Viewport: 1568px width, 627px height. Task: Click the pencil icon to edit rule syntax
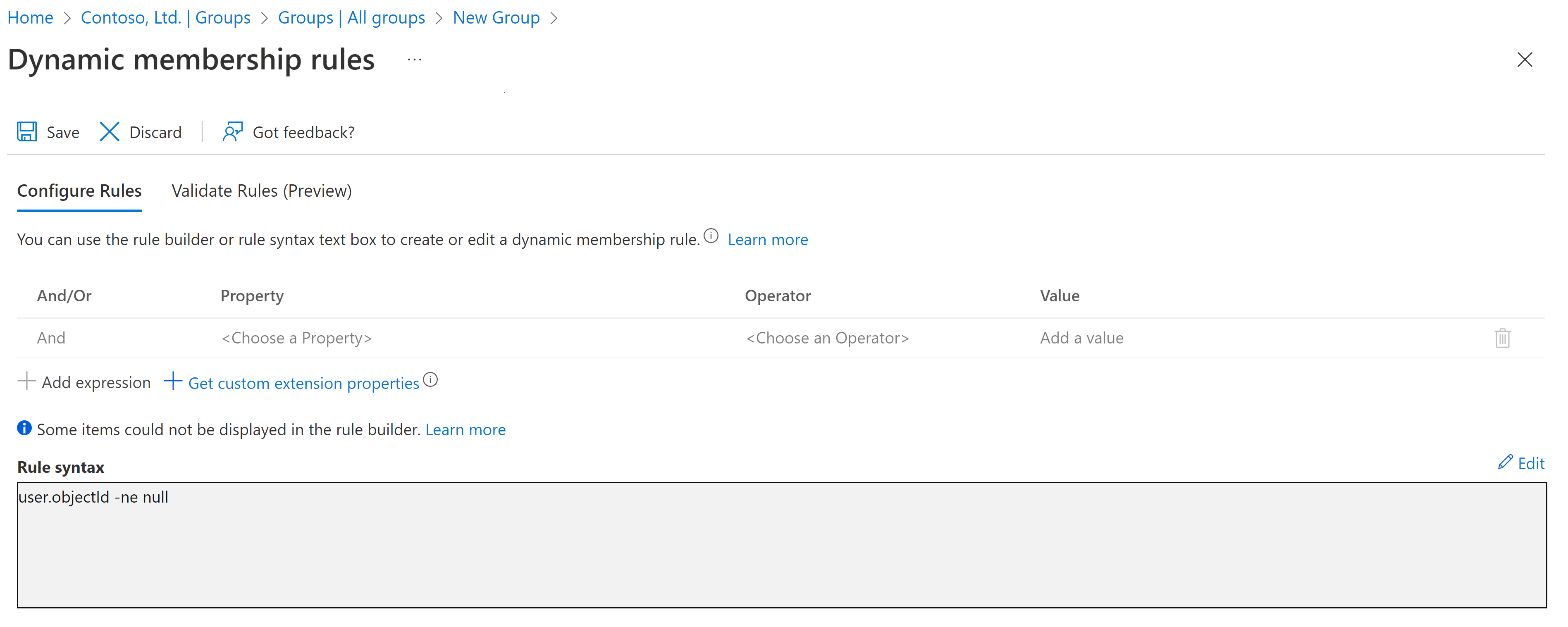coord(1505,462)
